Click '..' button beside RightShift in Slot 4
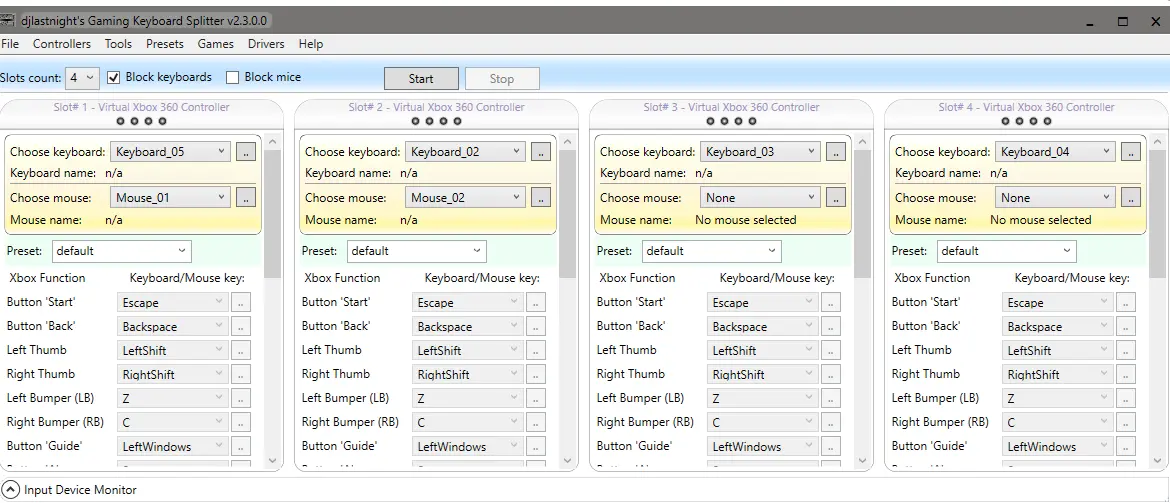The width and height of the screenshot is (1170, 503). [x=1125, y=375]
